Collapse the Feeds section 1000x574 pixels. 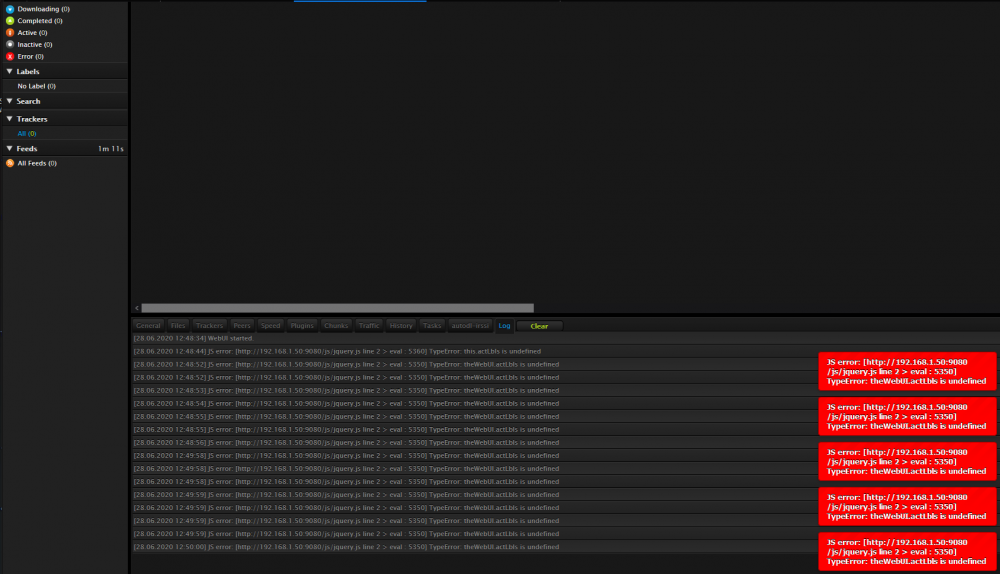click(10, 149)
